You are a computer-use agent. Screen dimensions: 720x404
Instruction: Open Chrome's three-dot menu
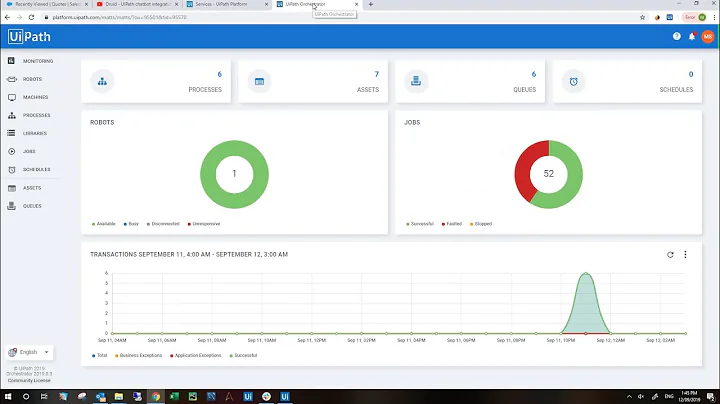point(714,17)
